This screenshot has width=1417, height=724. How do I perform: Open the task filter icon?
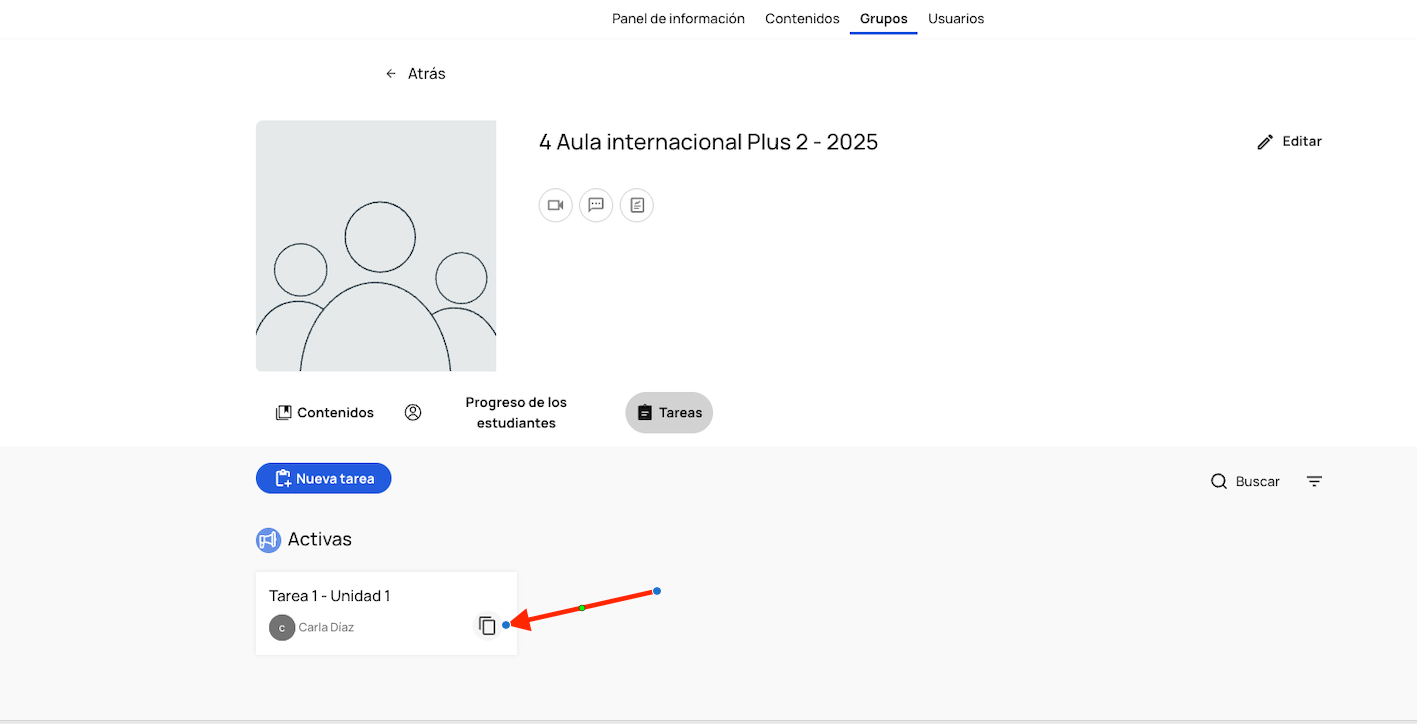pos(1314,481)
